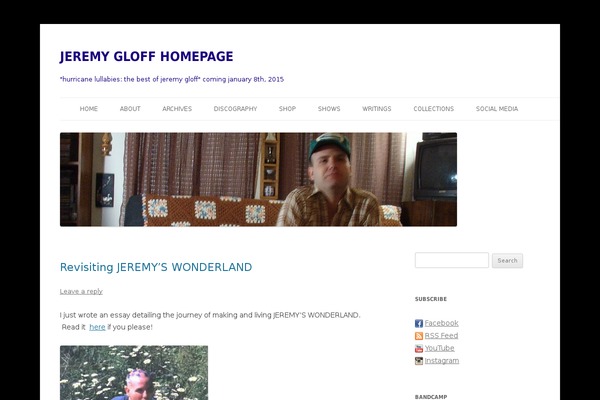This screenshot has width=600, height=400.
Task: Click the Instagram camera icon
Action: click(x=419, y=361)
